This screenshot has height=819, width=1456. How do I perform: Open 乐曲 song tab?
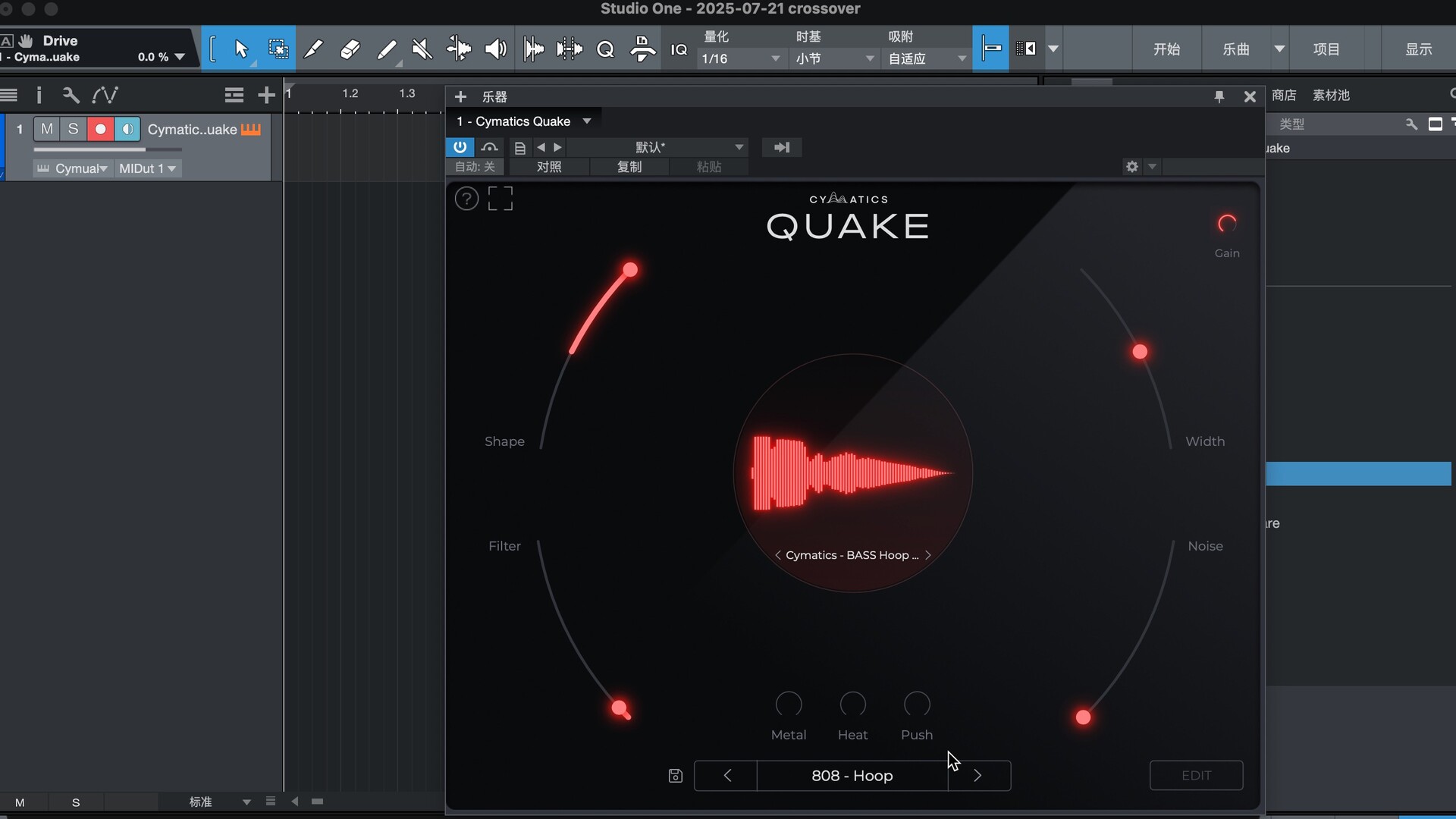coord(1236,49)
